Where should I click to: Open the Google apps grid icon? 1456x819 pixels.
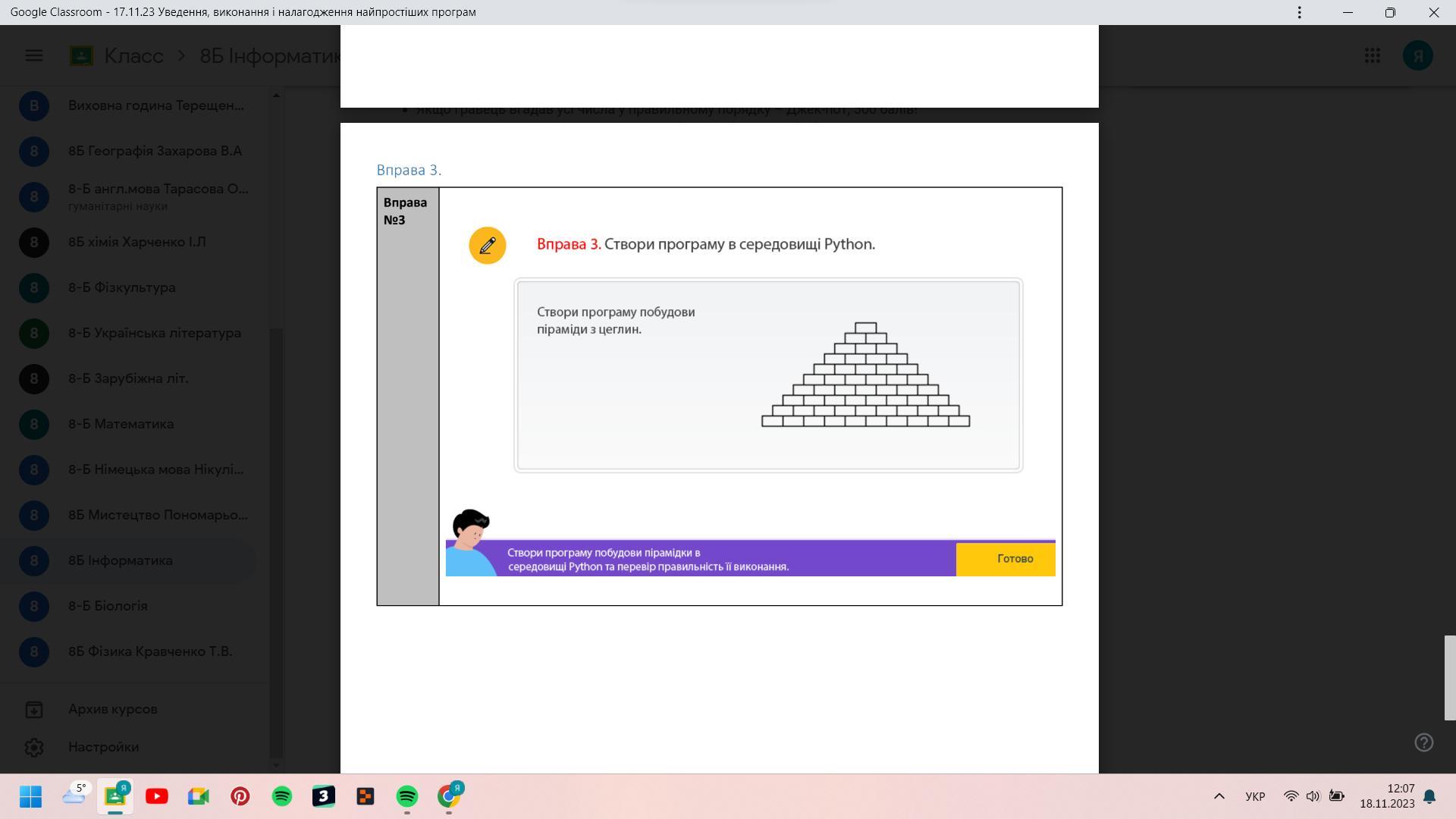tap(1372, 55)
